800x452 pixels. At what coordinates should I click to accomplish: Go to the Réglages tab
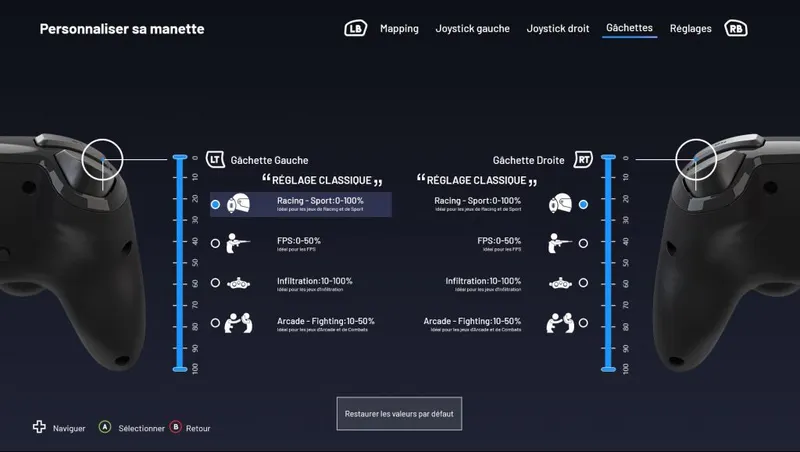tap(690, 29)
